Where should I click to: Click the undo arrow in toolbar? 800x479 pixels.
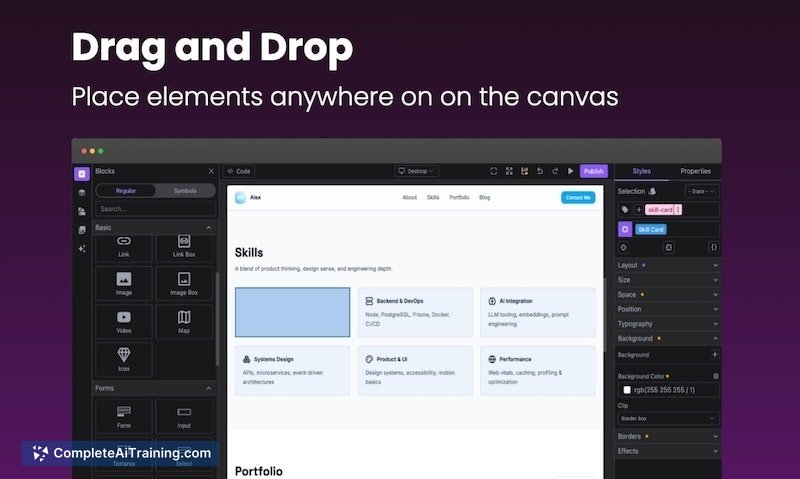tap(540, 171)
